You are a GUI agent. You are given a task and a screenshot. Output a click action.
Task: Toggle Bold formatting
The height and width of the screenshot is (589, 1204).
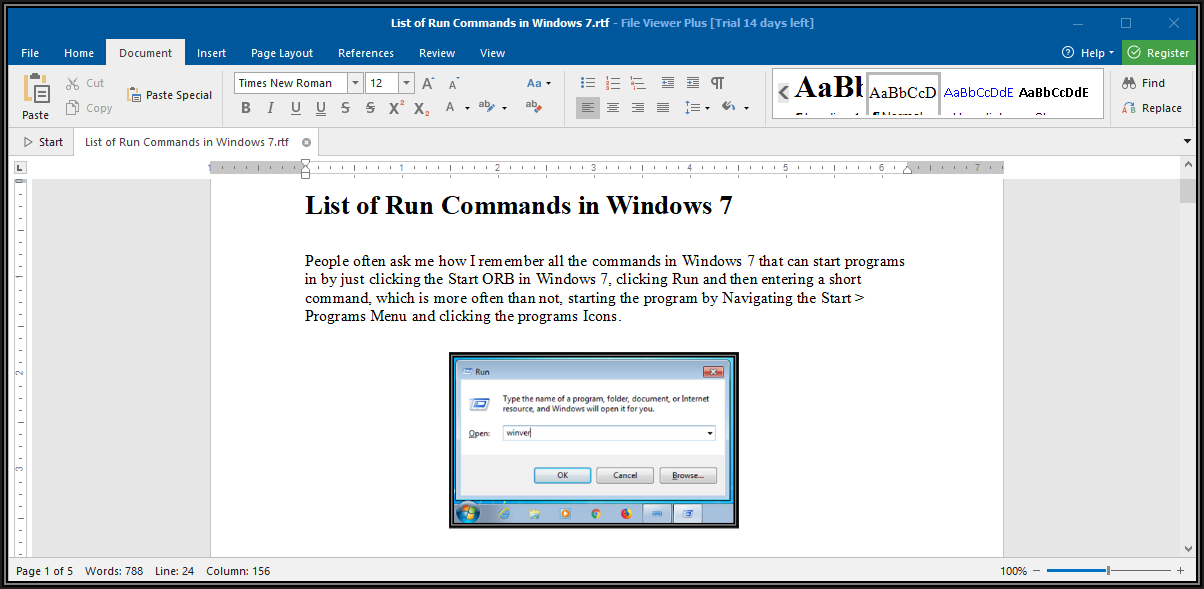pos(245,108)
